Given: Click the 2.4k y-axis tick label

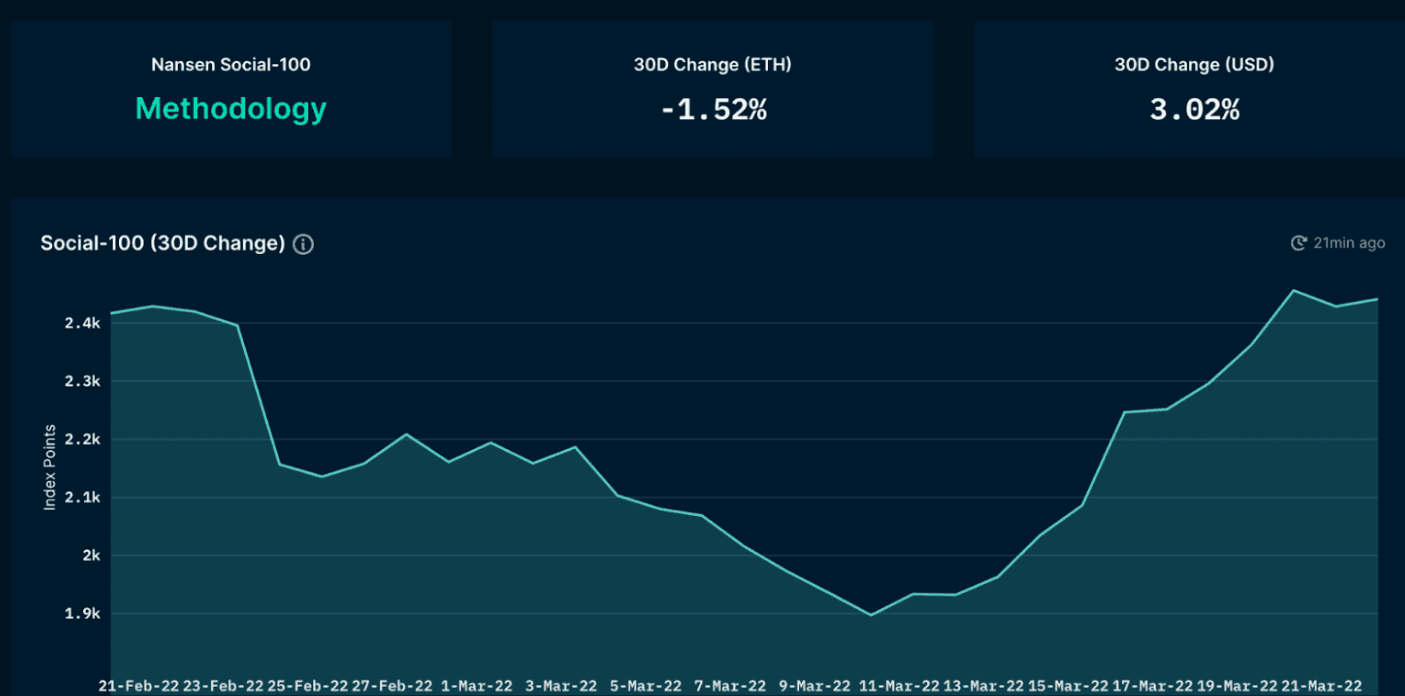Looking at the screenshot, I should (81, 323).
